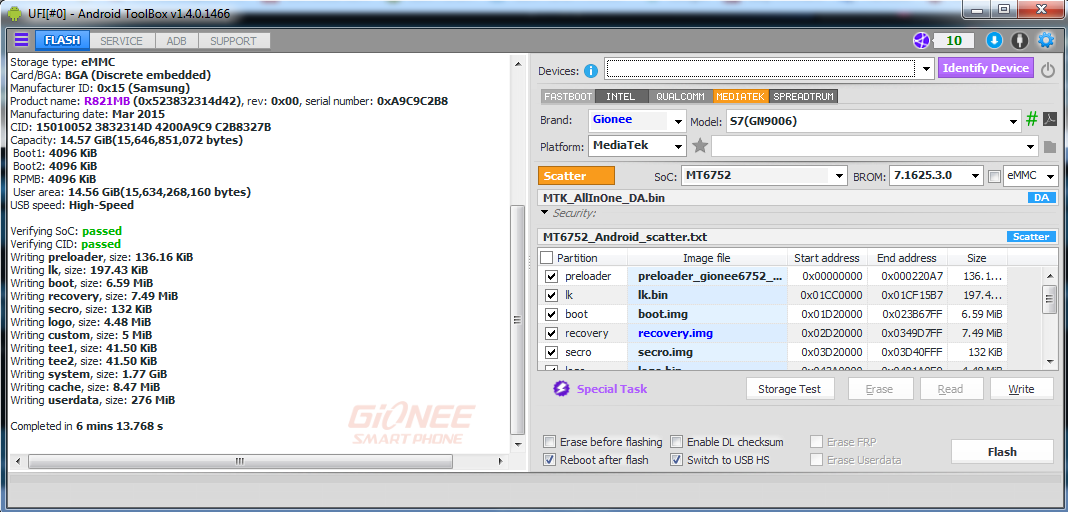Click the DA file badge

[x=1041, y=198]
